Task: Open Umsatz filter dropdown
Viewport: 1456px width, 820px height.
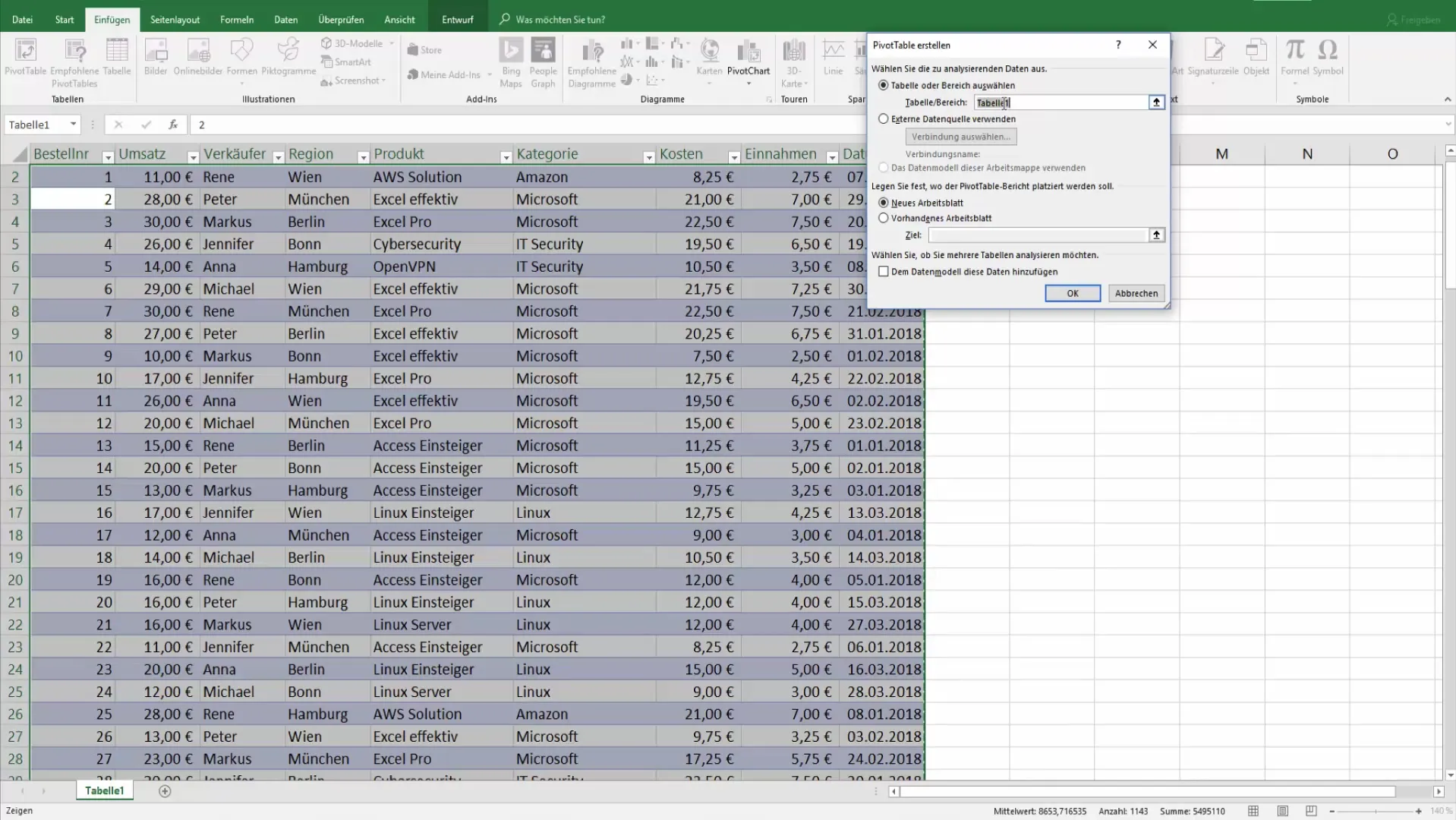Action: (x=193, y=157)
